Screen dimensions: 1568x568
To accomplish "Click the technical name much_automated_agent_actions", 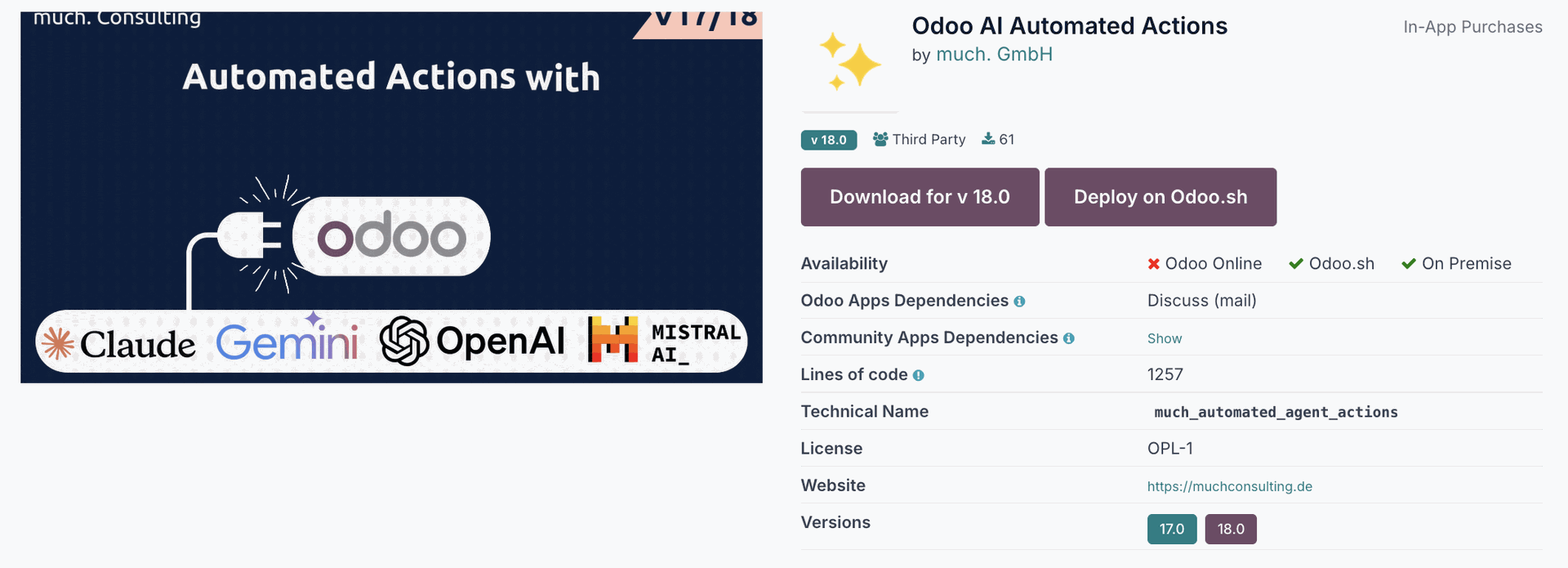I will tap(1276, 412).
